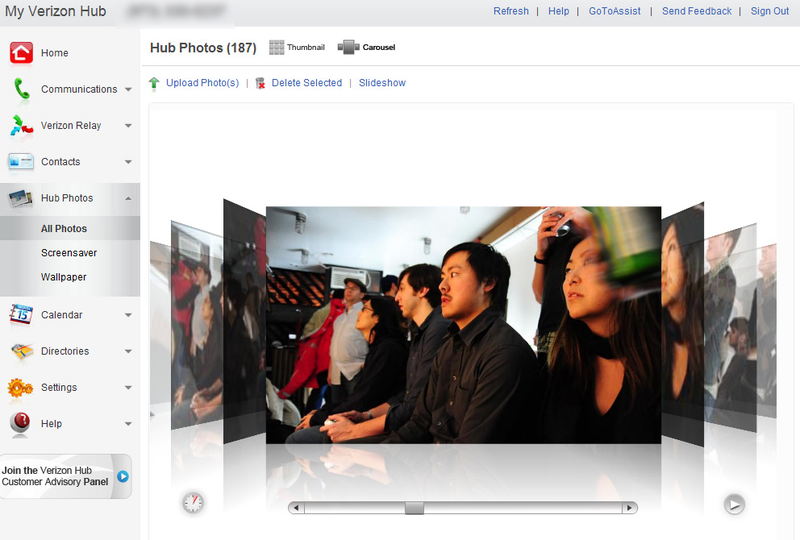Click Send Feedback link
Viewport: 800px width, 540px height.
click(x=697, y=11)
